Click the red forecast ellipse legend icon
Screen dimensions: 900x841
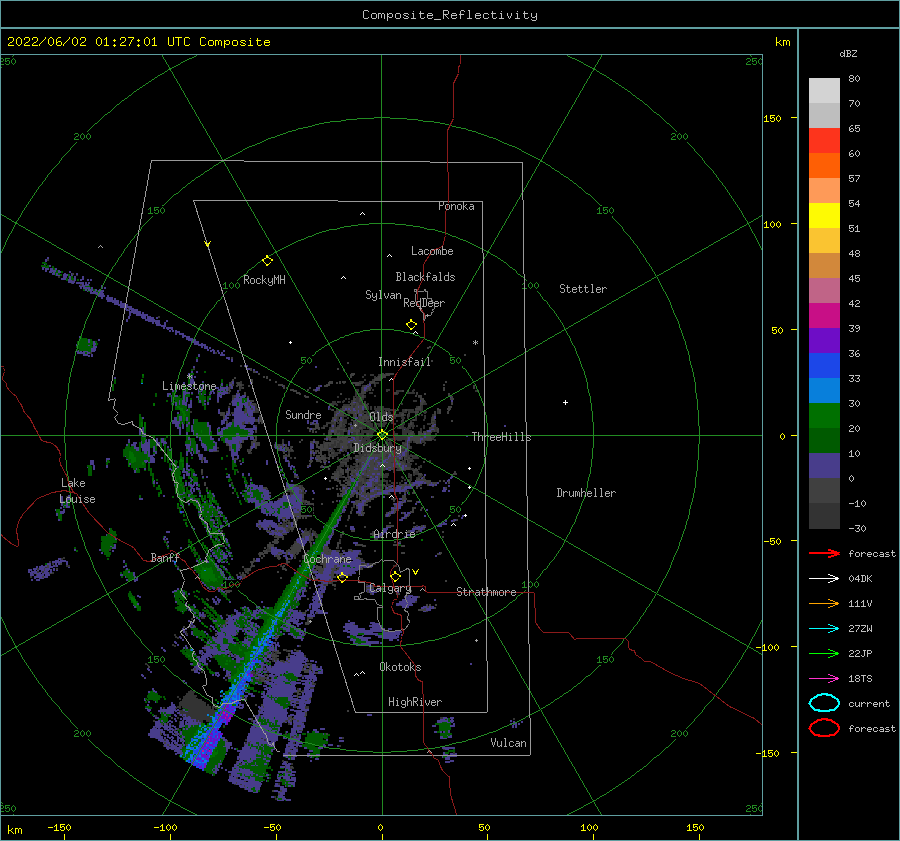pos(824,728)
